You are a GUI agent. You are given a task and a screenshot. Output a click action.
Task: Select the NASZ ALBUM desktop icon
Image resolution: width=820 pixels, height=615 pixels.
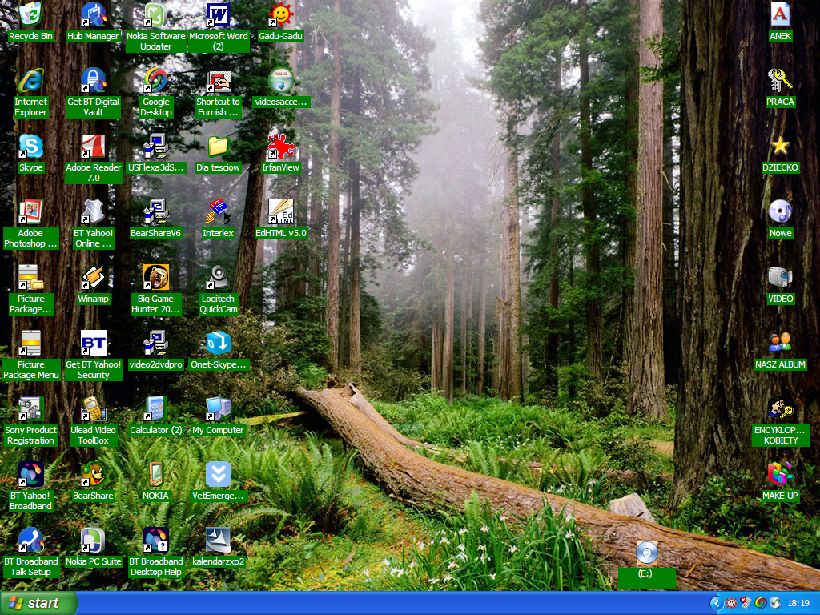pyautogui.click(x=780, y=343)
